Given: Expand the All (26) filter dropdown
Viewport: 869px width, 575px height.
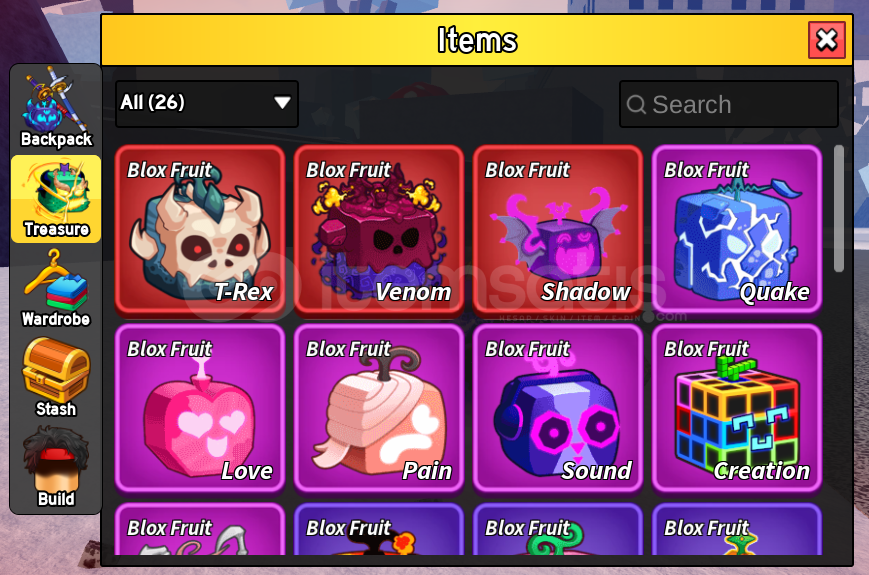Looking at the screenshot, I should [x=207, y=104].
